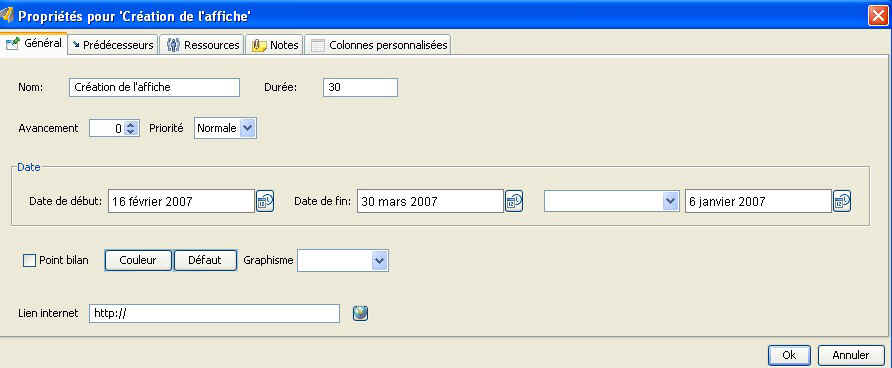892x368 pixels.
Task: Click the Couleur button
Action: click(138, 261)
